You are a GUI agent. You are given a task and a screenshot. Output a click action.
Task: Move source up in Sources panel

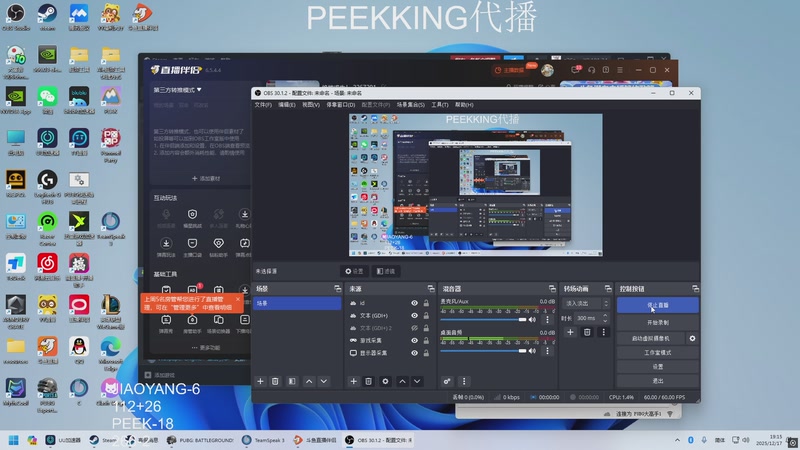402,381
